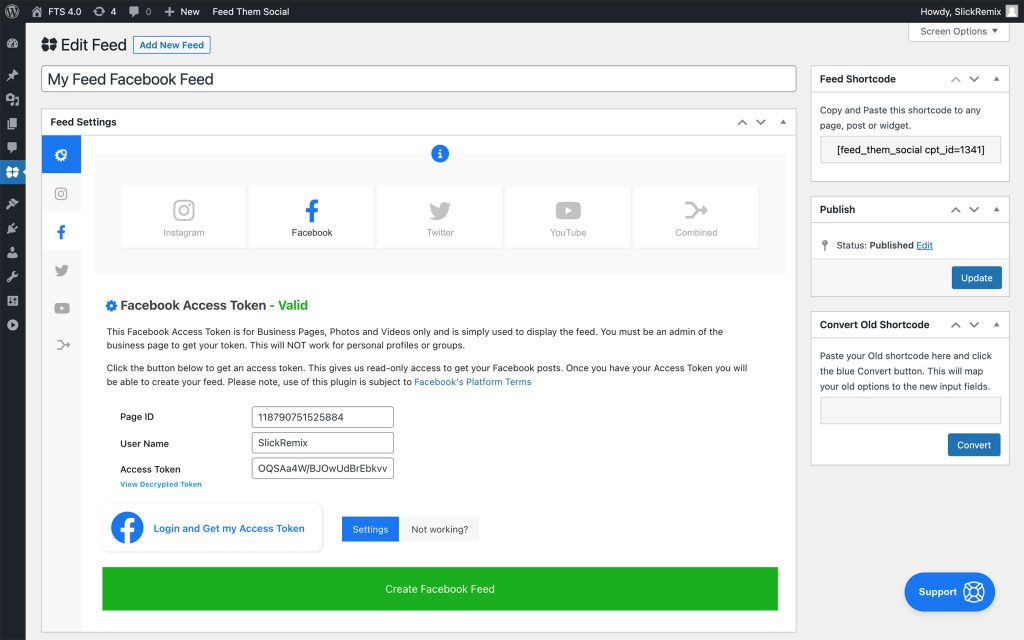Move the Feed Shortcode panel up
Viewport: 1024px width, 640px height.
tap(955, 79)
